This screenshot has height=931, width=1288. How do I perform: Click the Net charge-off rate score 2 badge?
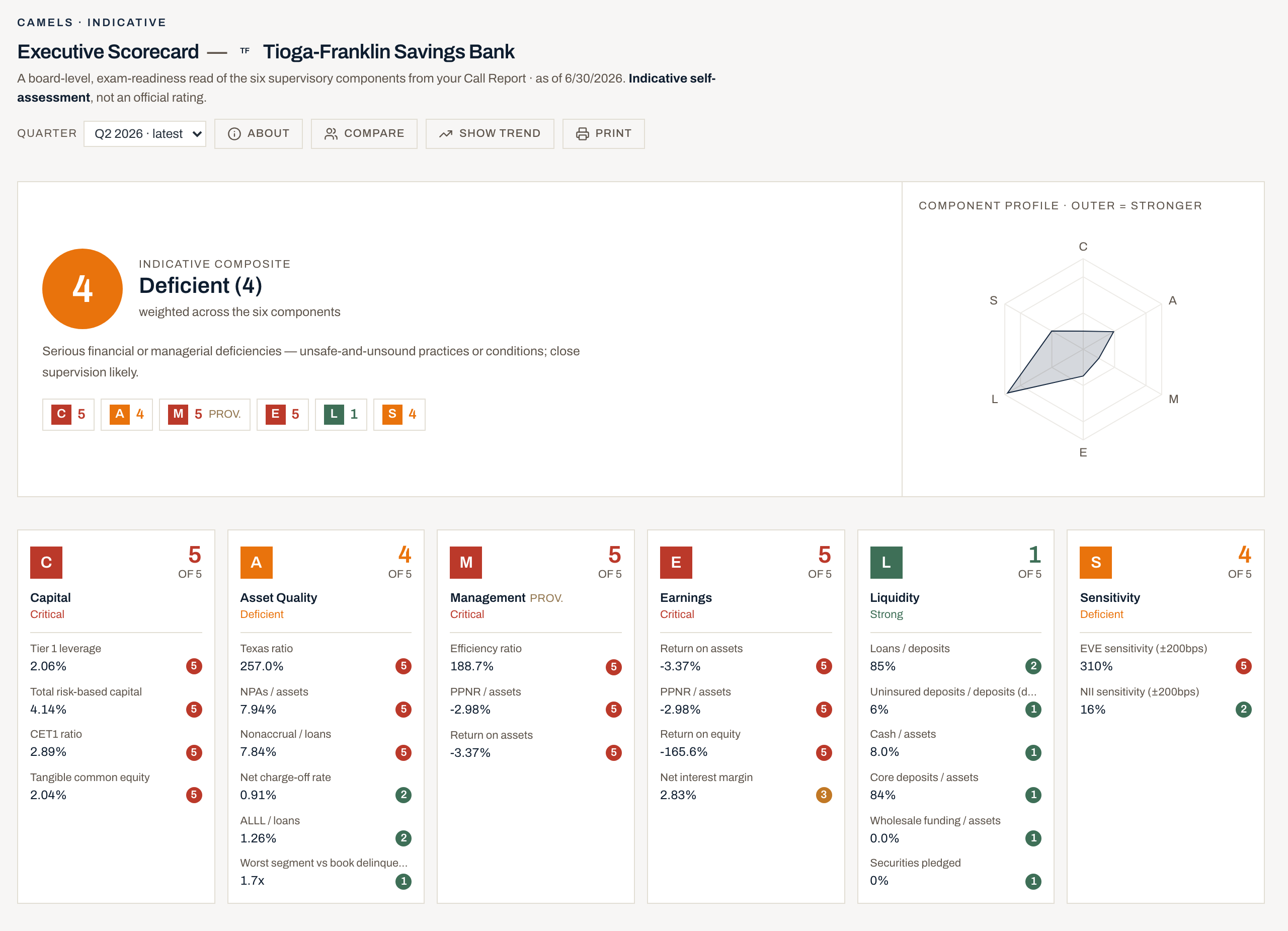coord(403,795)
